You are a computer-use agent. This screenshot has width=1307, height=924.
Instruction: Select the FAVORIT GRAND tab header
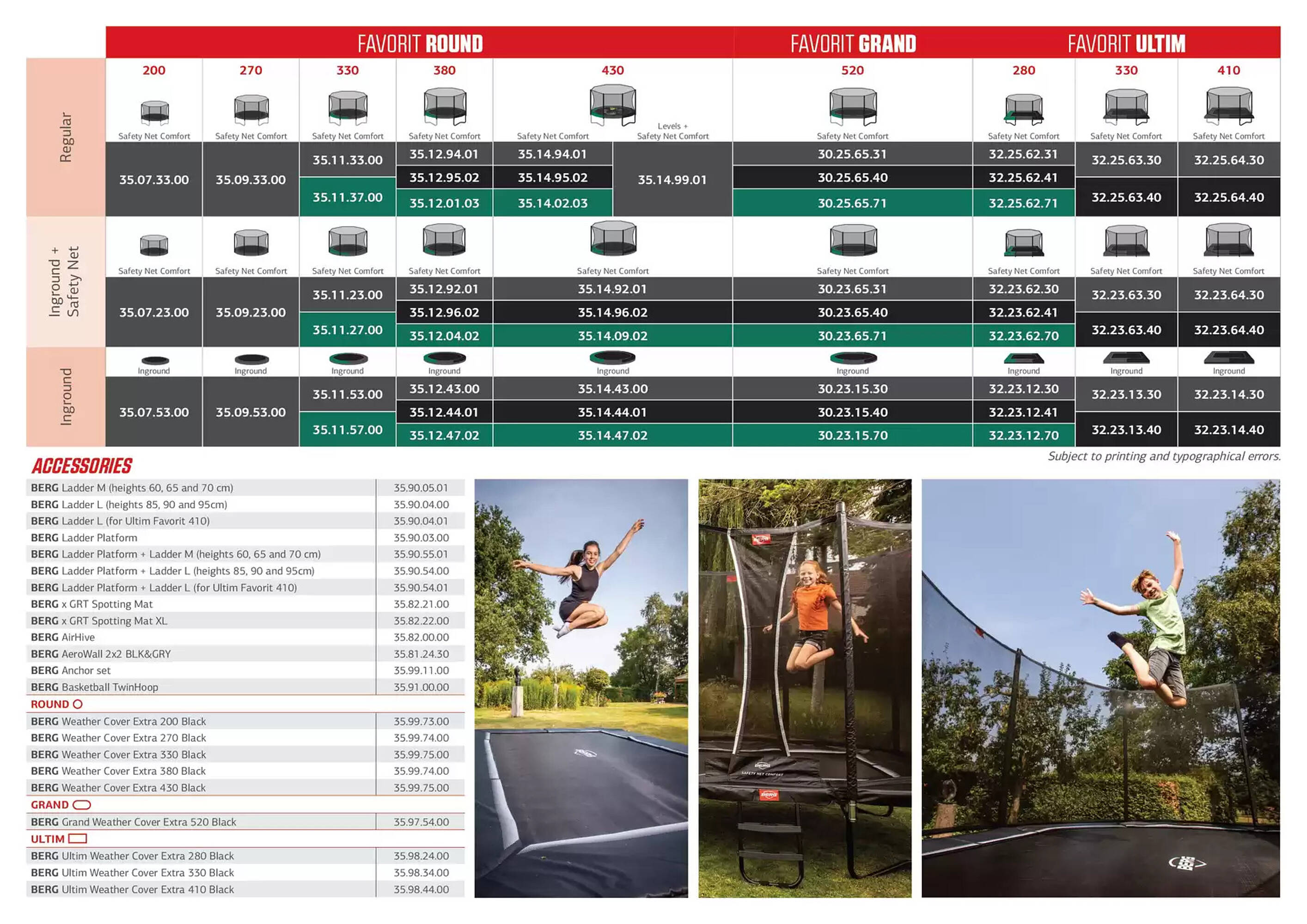(x=849, y=41)
